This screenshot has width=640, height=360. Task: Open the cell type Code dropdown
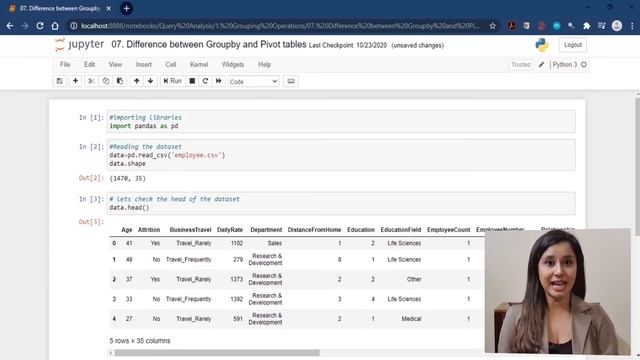click(253, 82)
